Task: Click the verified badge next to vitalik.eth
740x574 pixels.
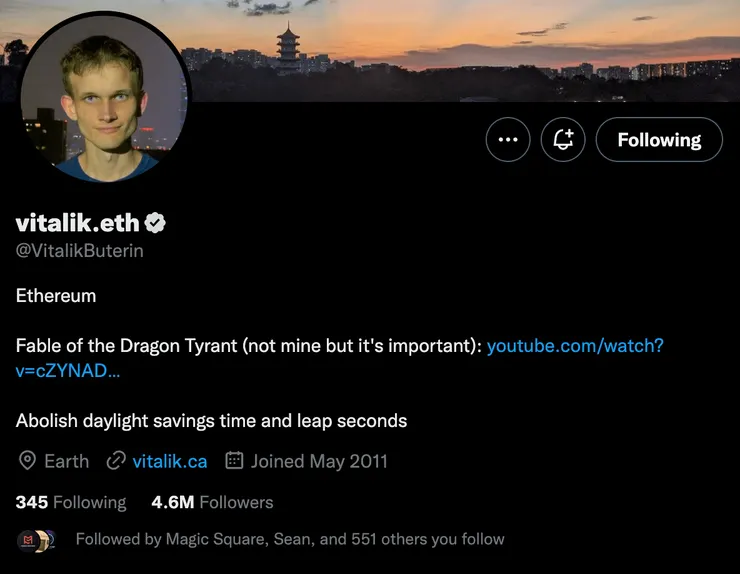Action: [x=157, y=222]
